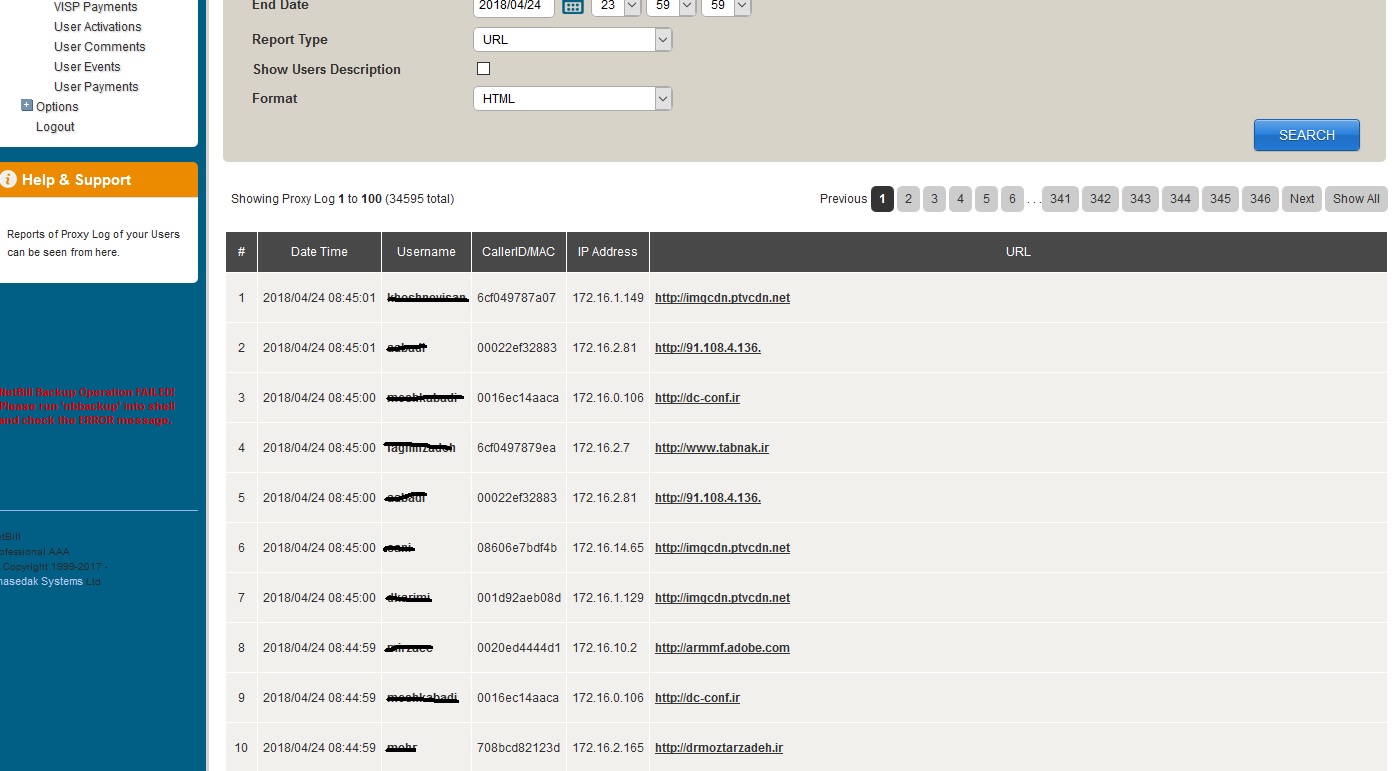Image resolution: width=1396 pixels, height=771 pixels.
Task: Click IP address 172.16.2.7
Action: coord(601,448)
